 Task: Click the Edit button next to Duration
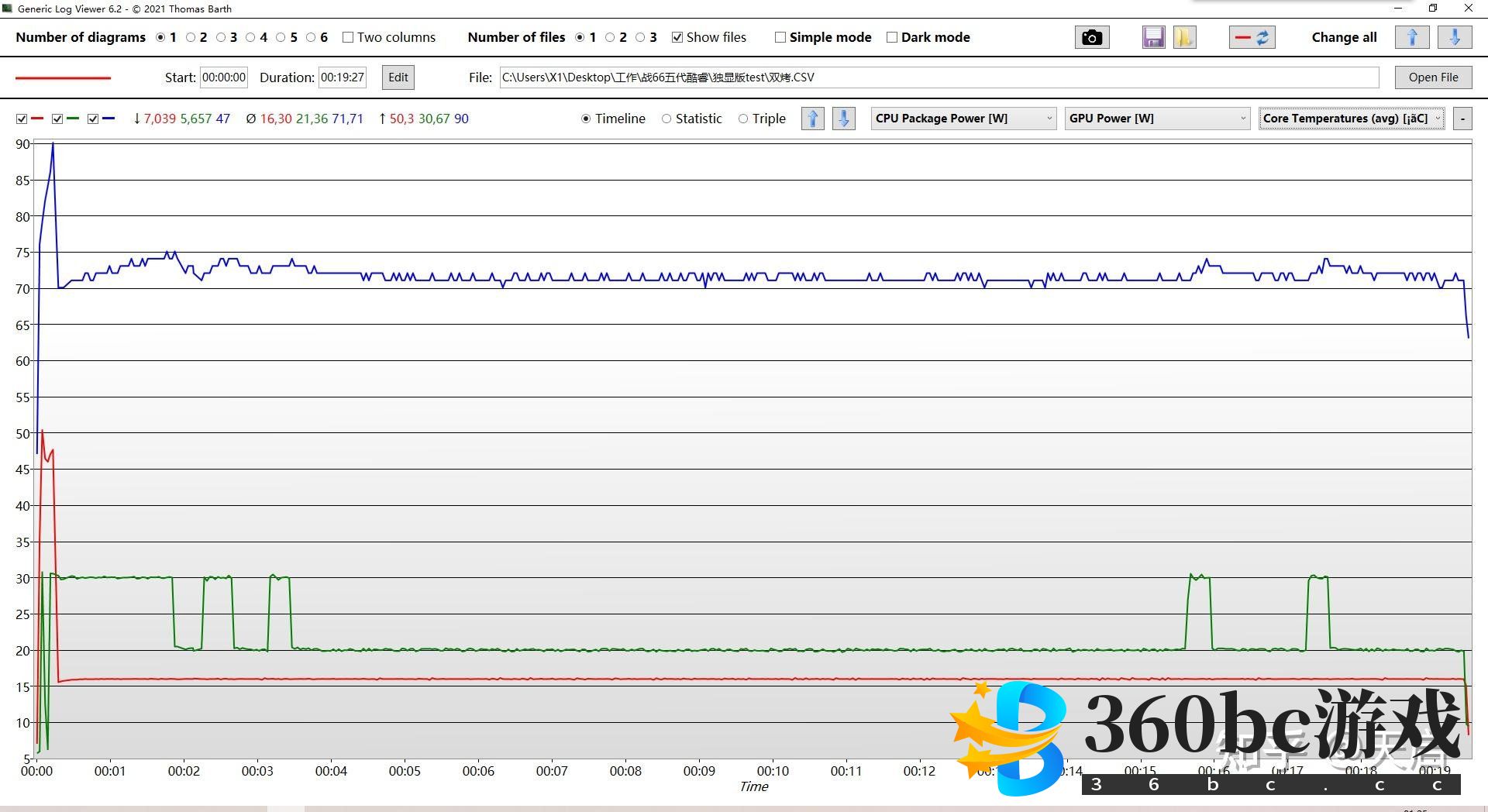[x=398, y=77]
